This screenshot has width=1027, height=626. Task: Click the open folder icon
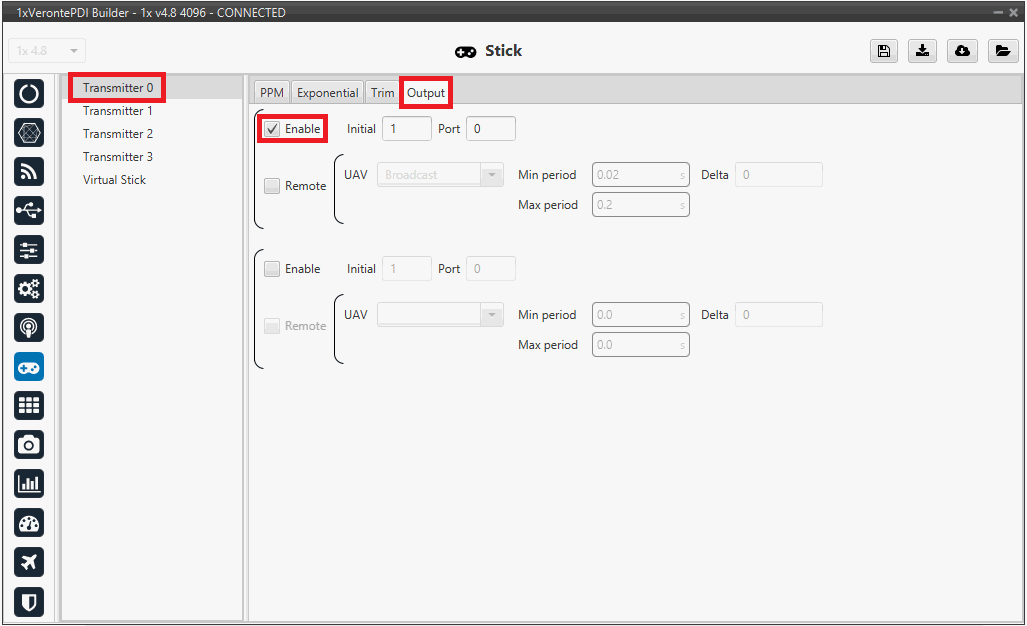(1002, 51)
